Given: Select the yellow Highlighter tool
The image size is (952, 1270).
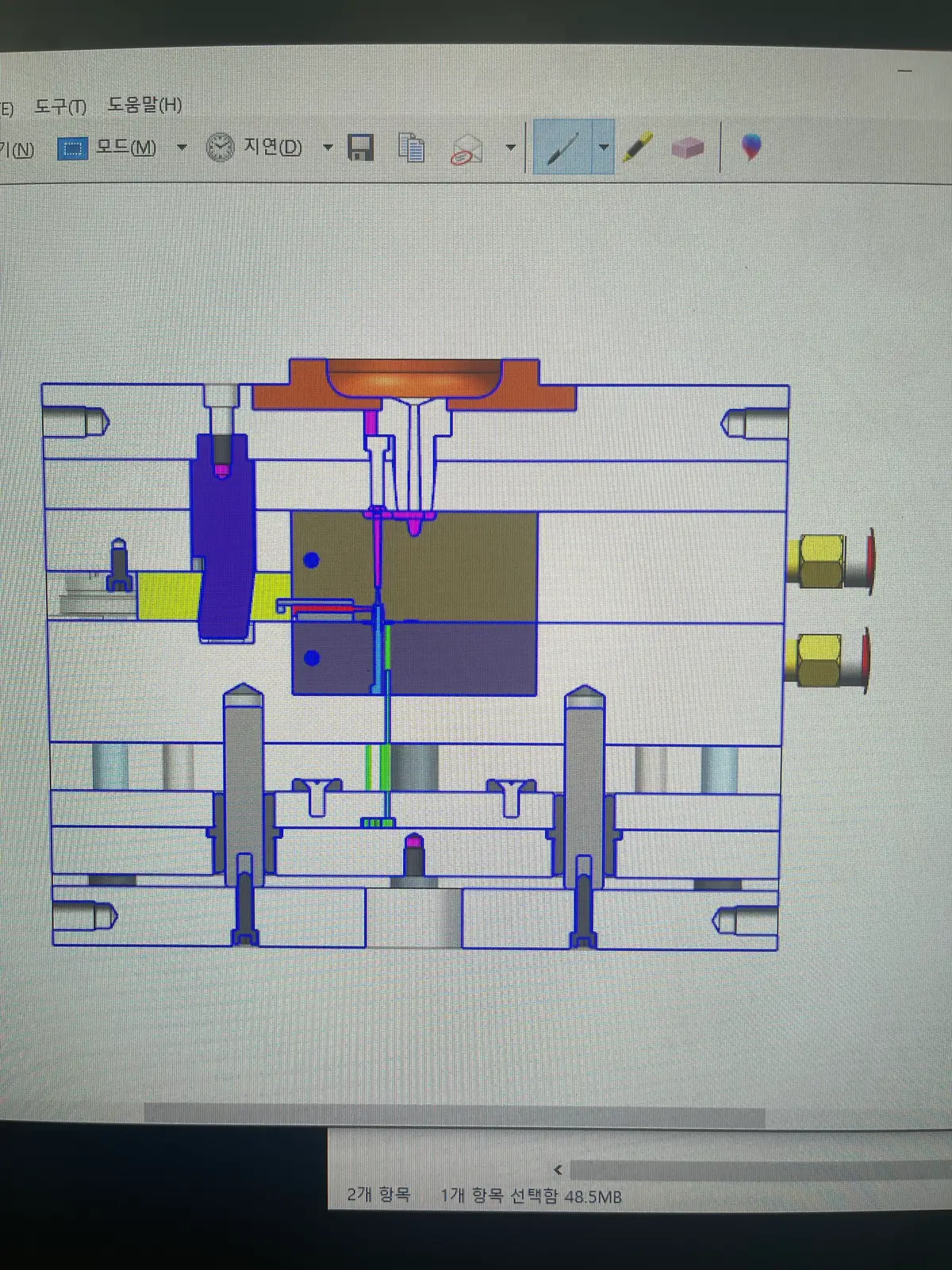Looking at the screenshot, I should coord(637,147).
